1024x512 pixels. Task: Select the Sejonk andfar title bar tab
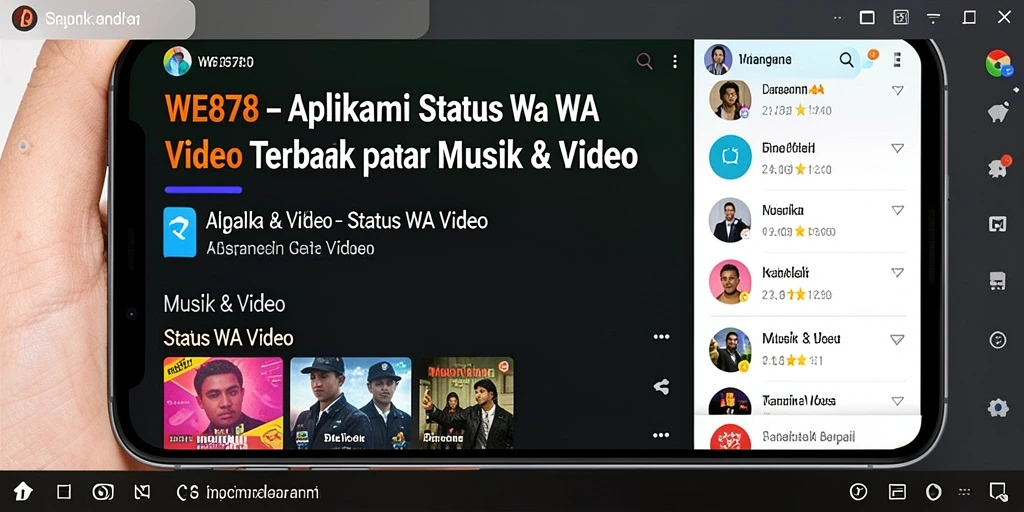(97, 20)
